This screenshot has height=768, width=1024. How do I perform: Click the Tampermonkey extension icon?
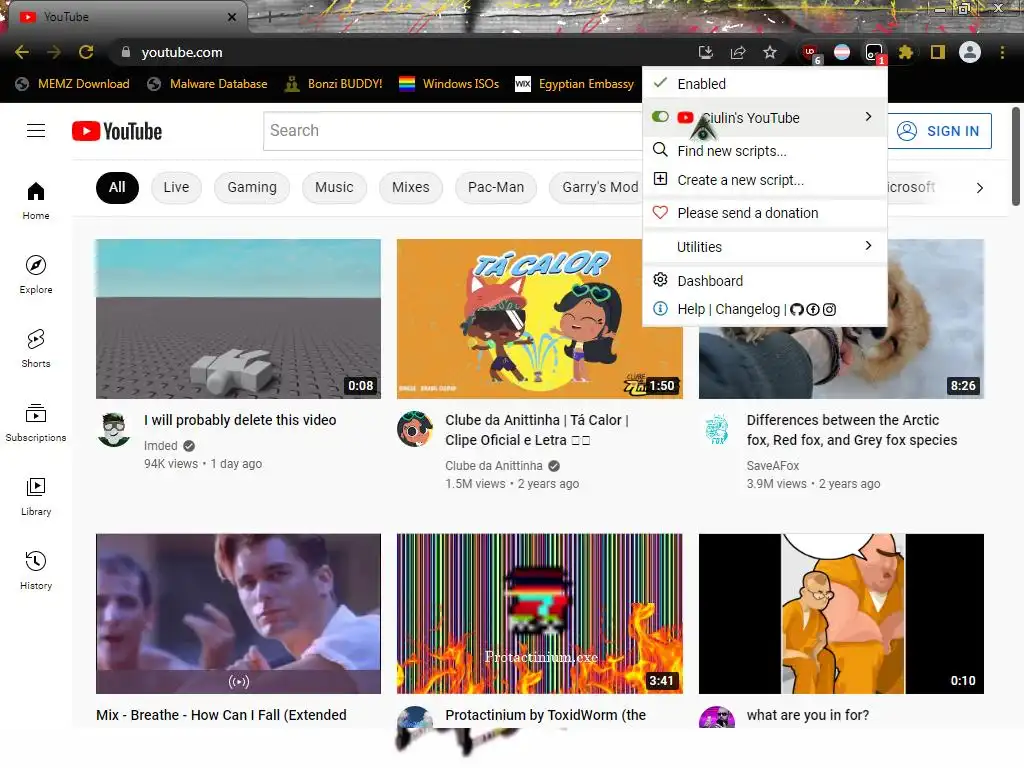pyautogui.click(x=874, y=53)
